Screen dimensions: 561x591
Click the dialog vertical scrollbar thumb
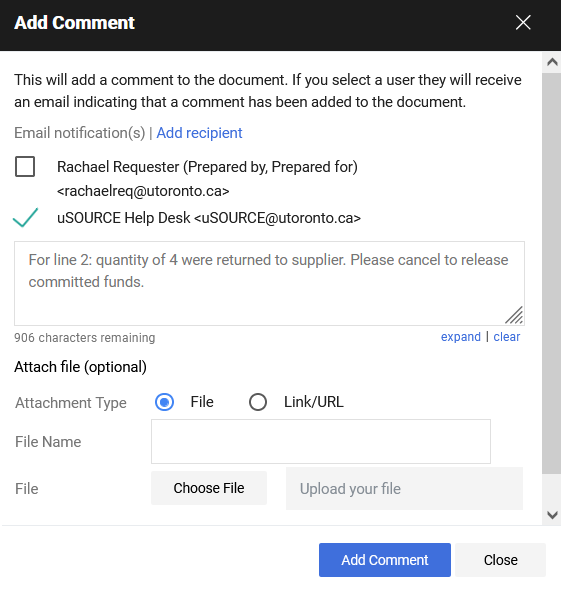pyautogui.click(x=552, y=273)
